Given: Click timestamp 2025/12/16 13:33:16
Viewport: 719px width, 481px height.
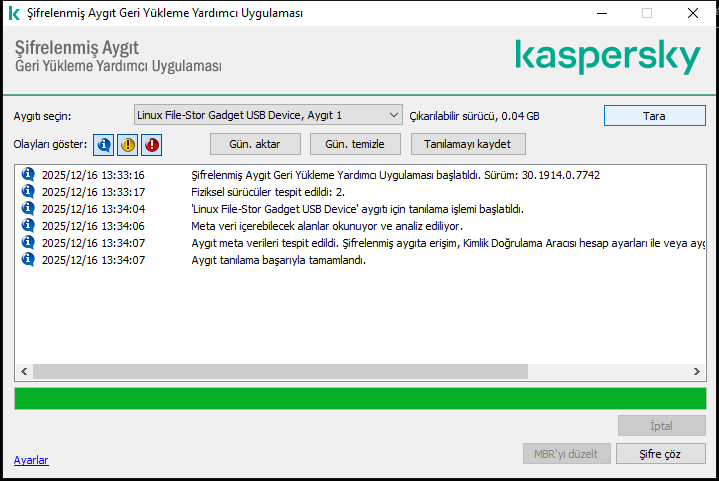Looking at the screenshot, I should pyautogui.click(x=93, y=176).
